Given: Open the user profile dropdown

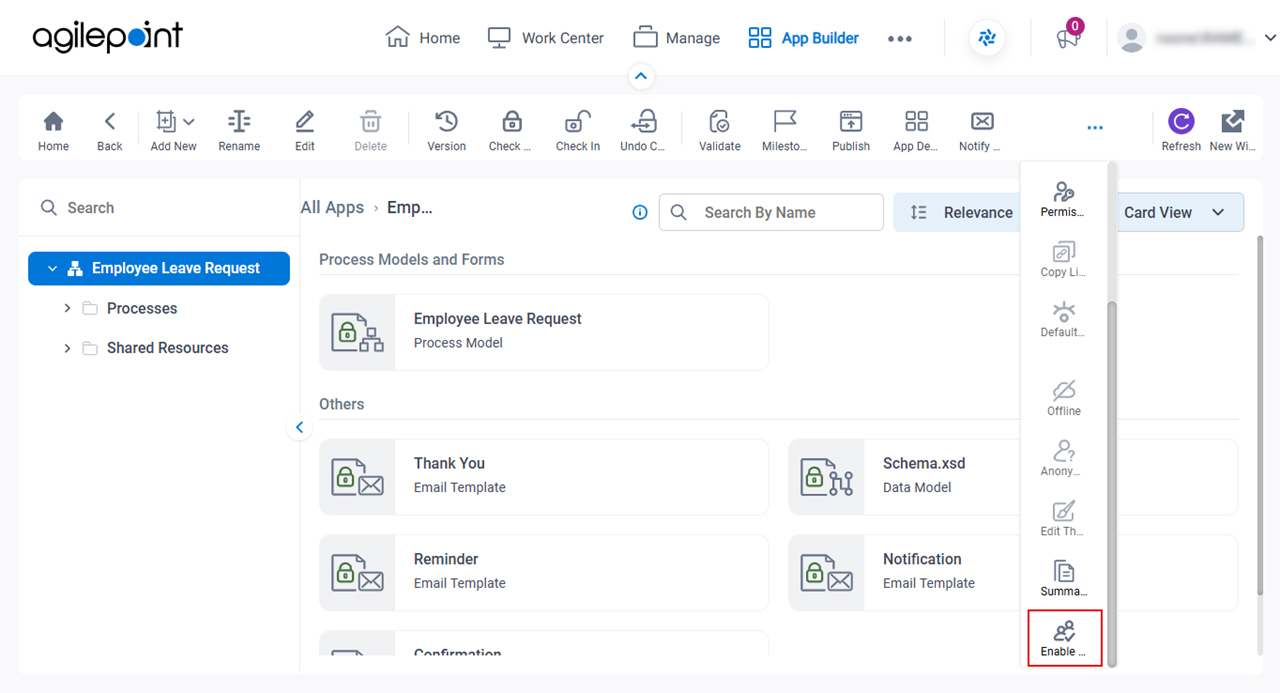Looking at the screenshot, I should (1197, 38).
